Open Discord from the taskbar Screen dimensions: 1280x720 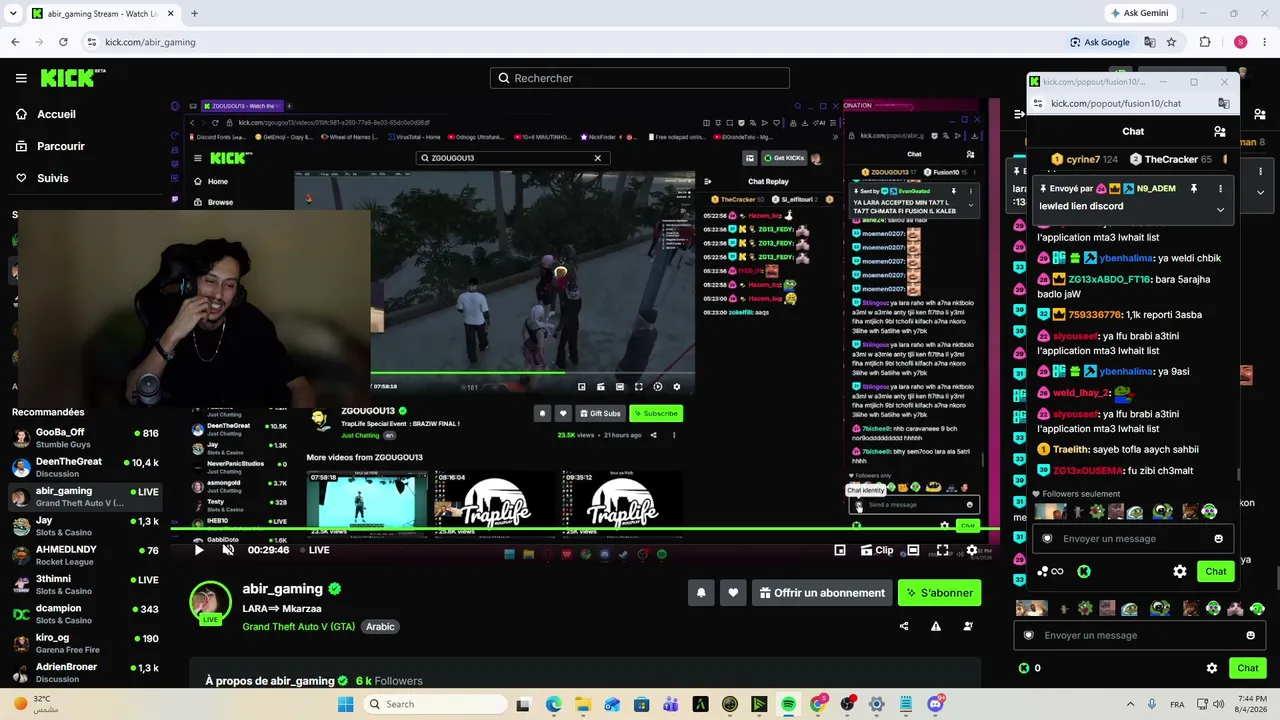click(935, 704)
